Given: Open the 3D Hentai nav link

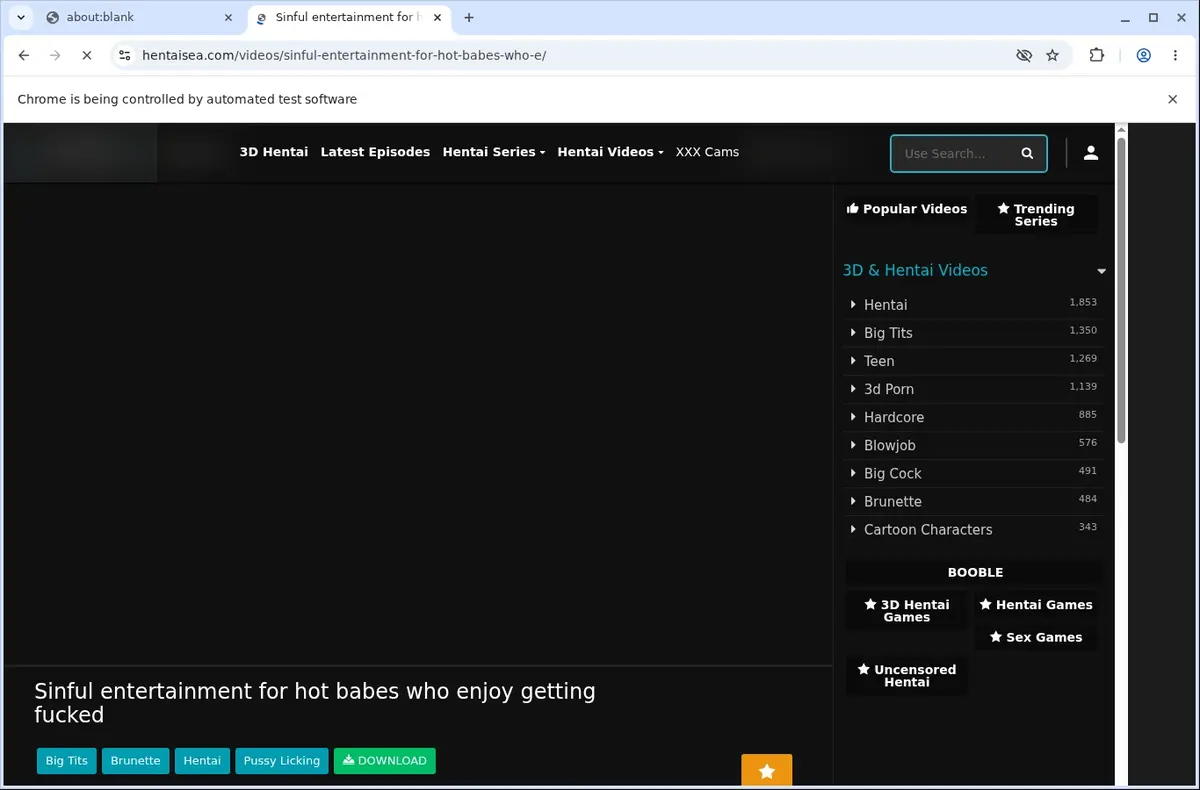Looking at the screenshot, I should click(274, 152).
